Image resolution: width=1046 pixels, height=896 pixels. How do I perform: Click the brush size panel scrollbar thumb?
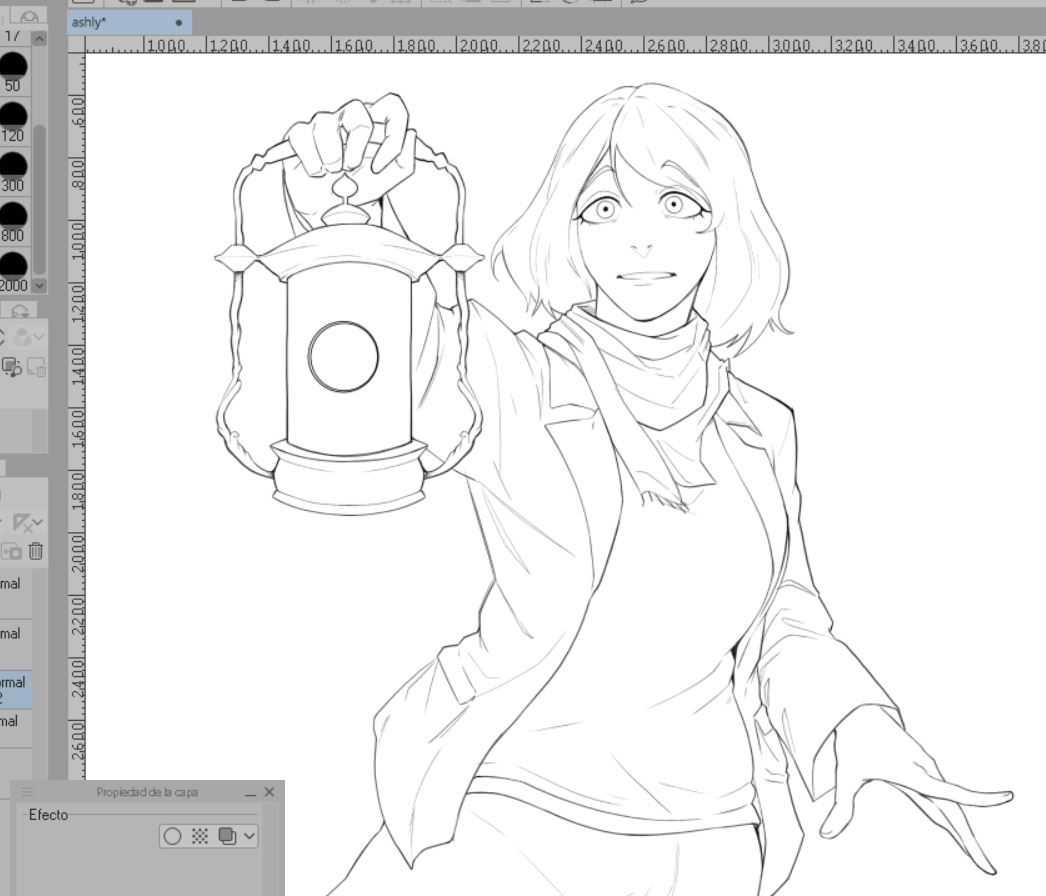(x=39, y=199)
